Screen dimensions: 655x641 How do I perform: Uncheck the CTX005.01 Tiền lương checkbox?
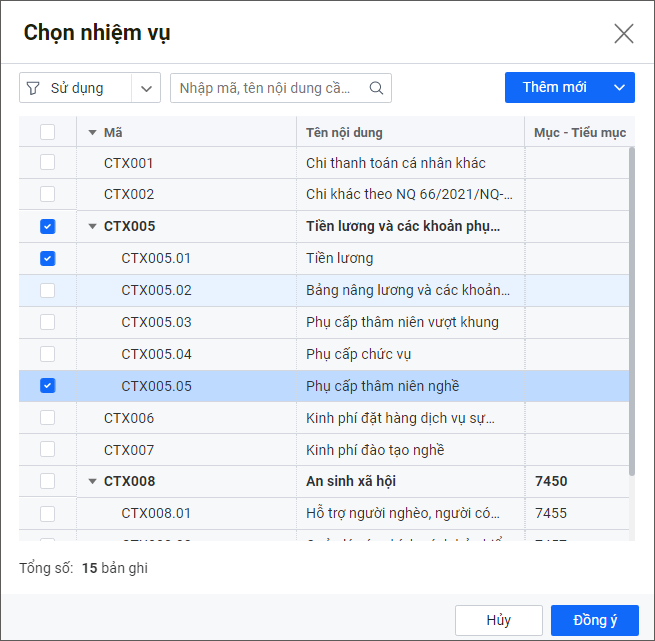point(48,259)
